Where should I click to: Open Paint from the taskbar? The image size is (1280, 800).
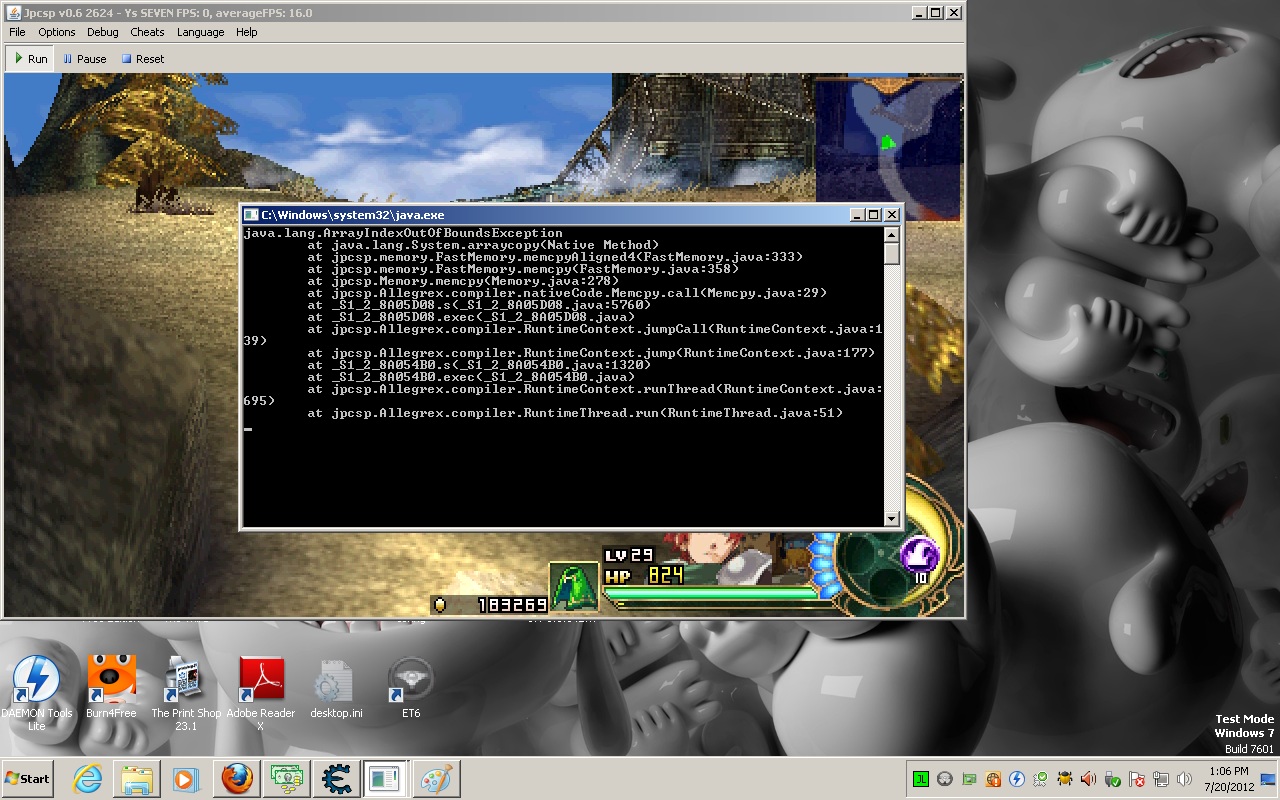click(433, 779)
